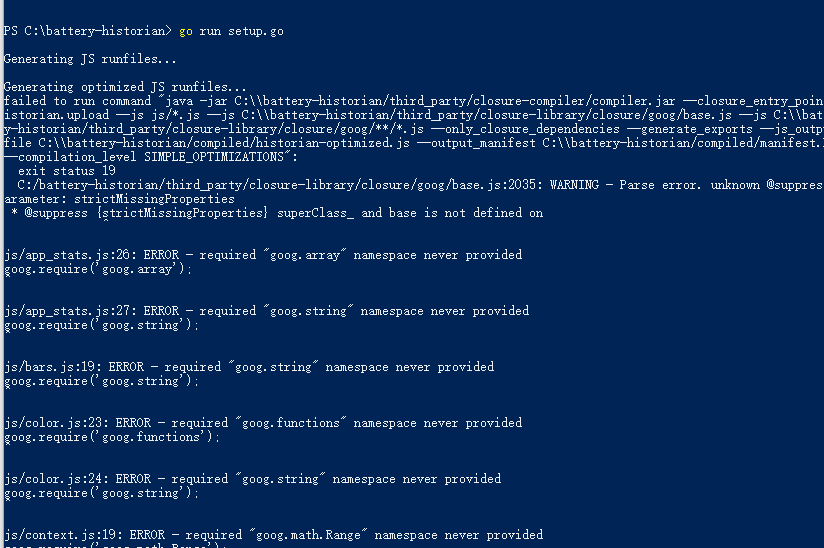Click "setup.go" in the command line
This screenshot has width=824, height=548.
(257, 31)
